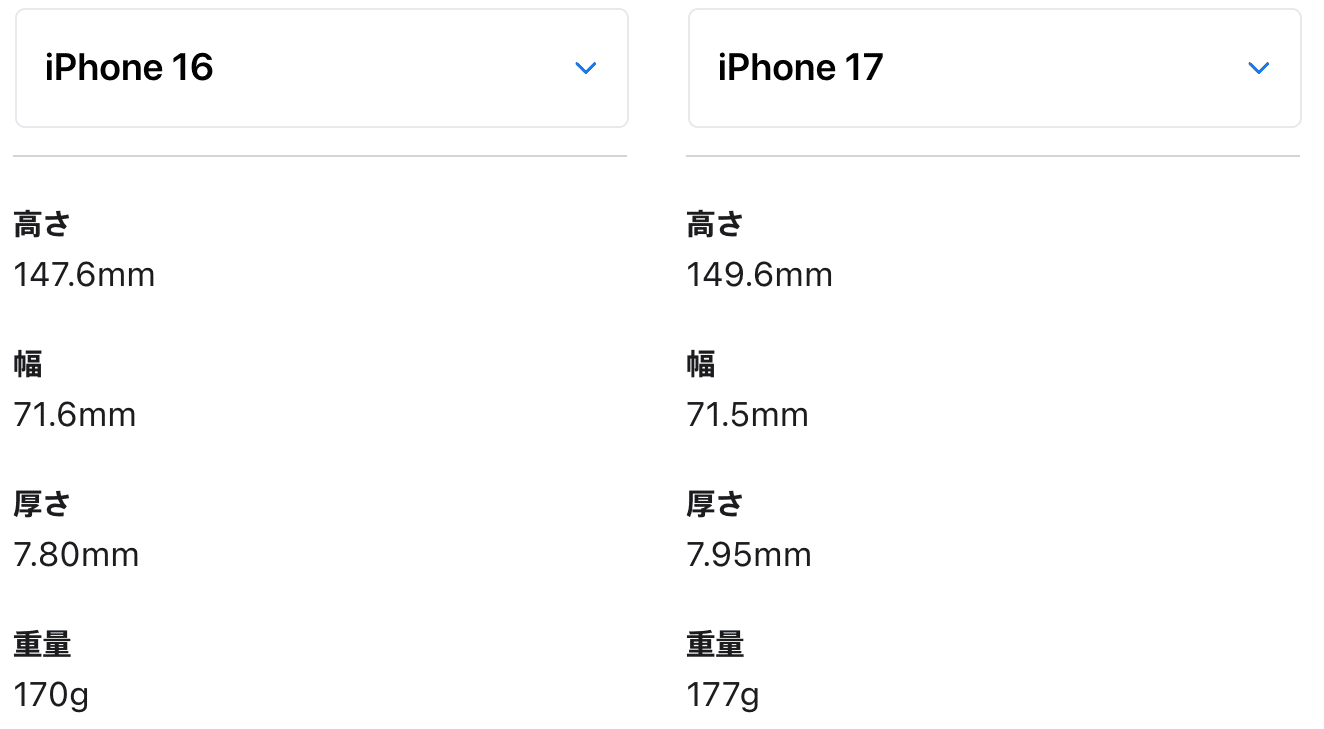Click the 149.6mm height value
This screenshot has height=729, width=1324.
pos(759,275)
